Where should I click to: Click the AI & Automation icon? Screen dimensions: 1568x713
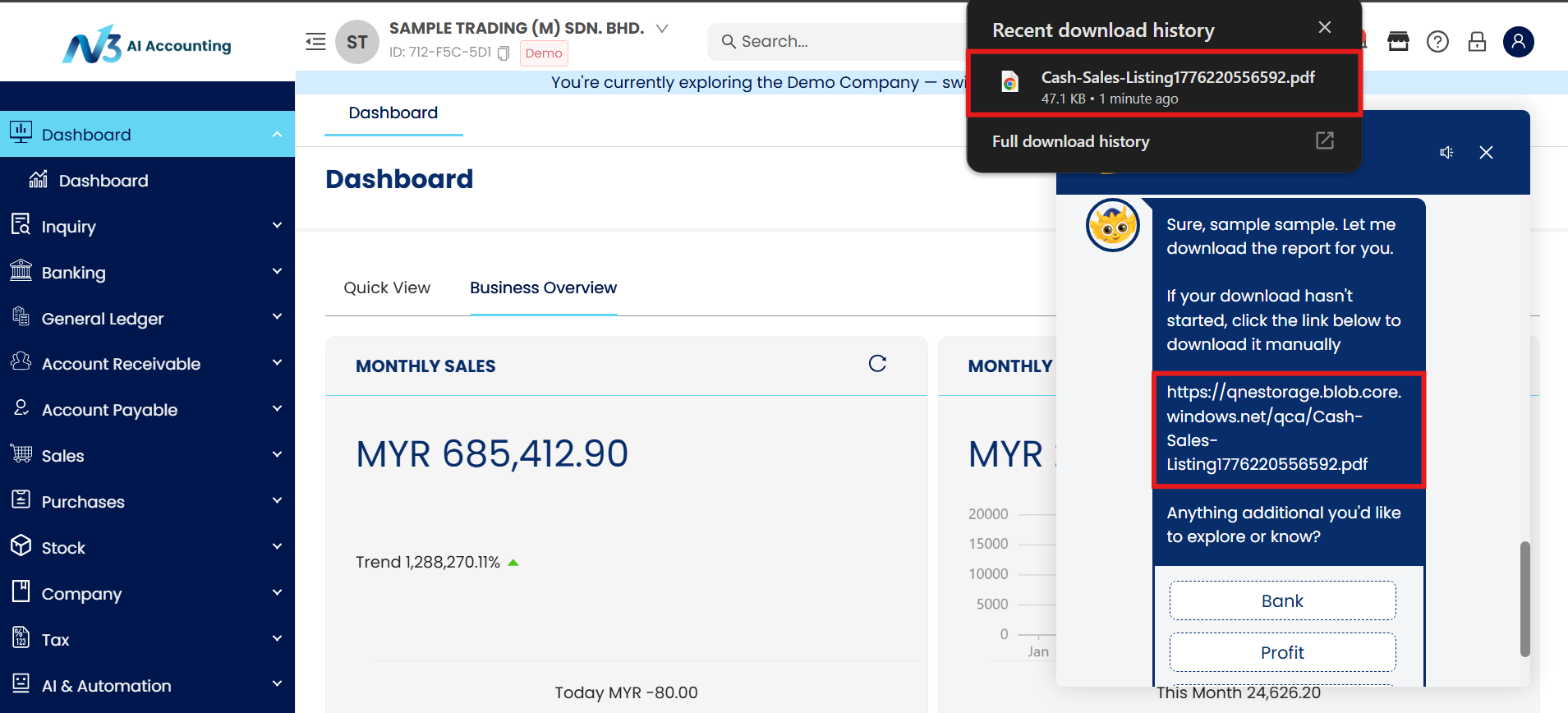(21, 683)
